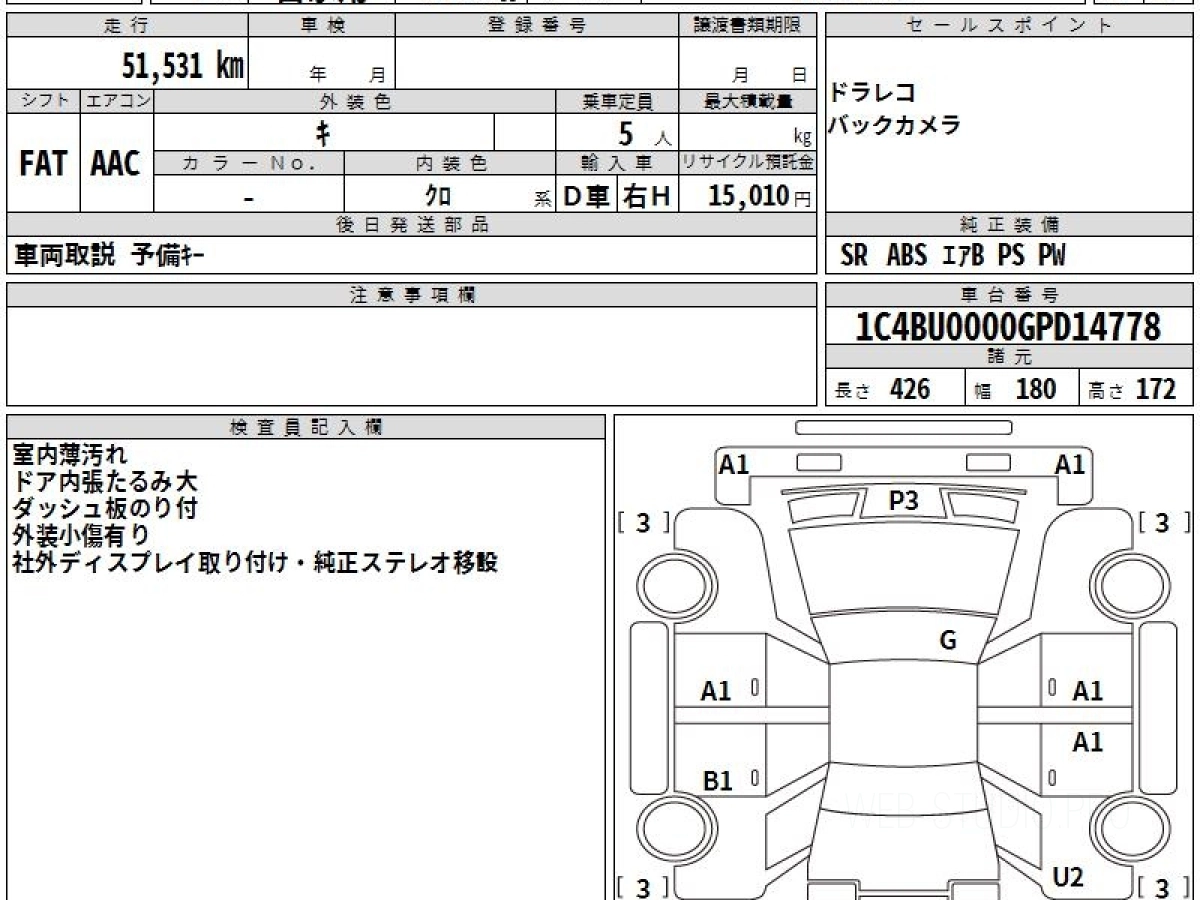Viewport: 1200px width, 900px height.
Task: Select the mileage value 51,531 km
Action: click(x=183, y=66)
